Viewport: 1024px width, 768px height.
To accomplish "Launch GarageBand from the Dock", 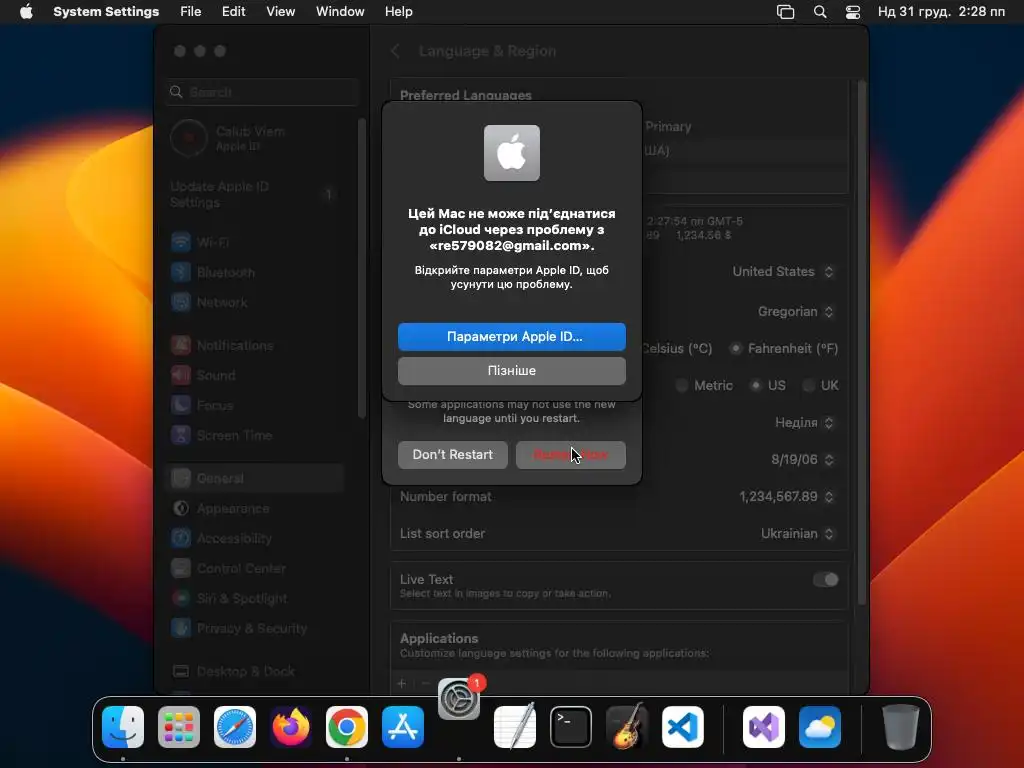I will tap(627, 727).
